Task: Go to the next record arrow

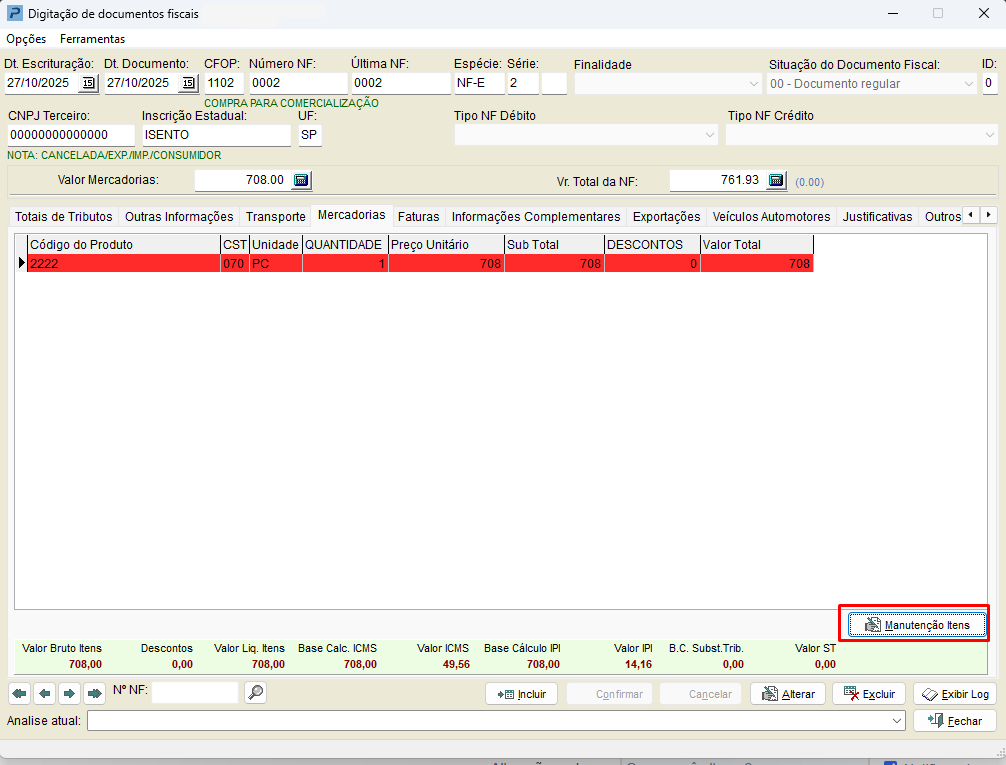Action: pos(70,693)
